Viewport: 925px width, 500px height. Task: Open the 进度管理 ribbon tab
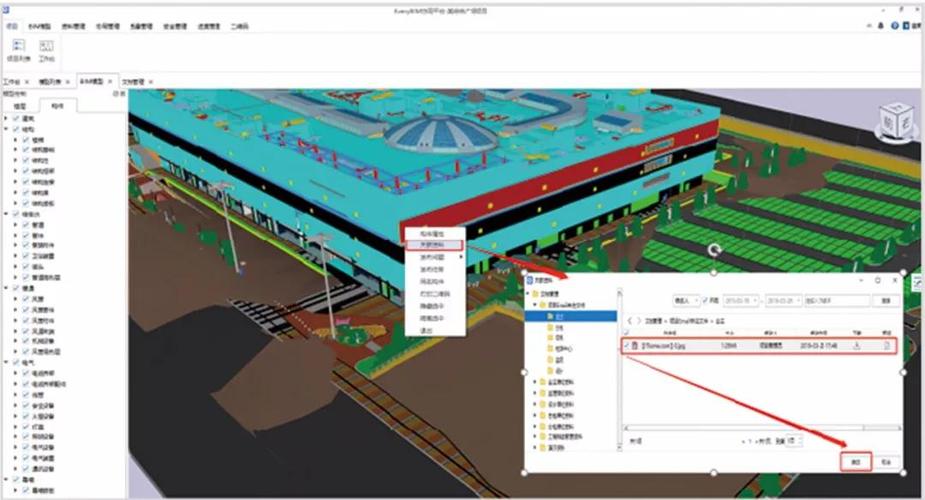tap(209, 26)
